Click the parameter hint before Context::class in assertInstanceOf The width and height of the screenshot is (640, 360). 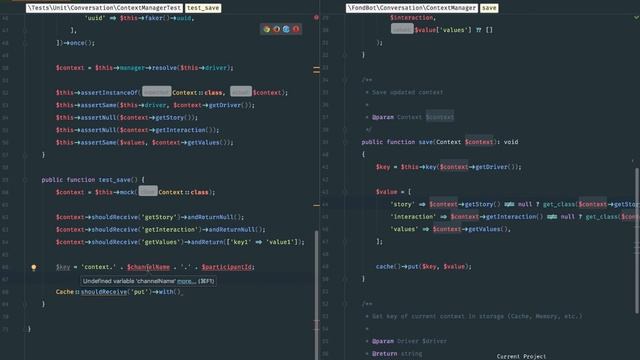click(x=156, y=91)
